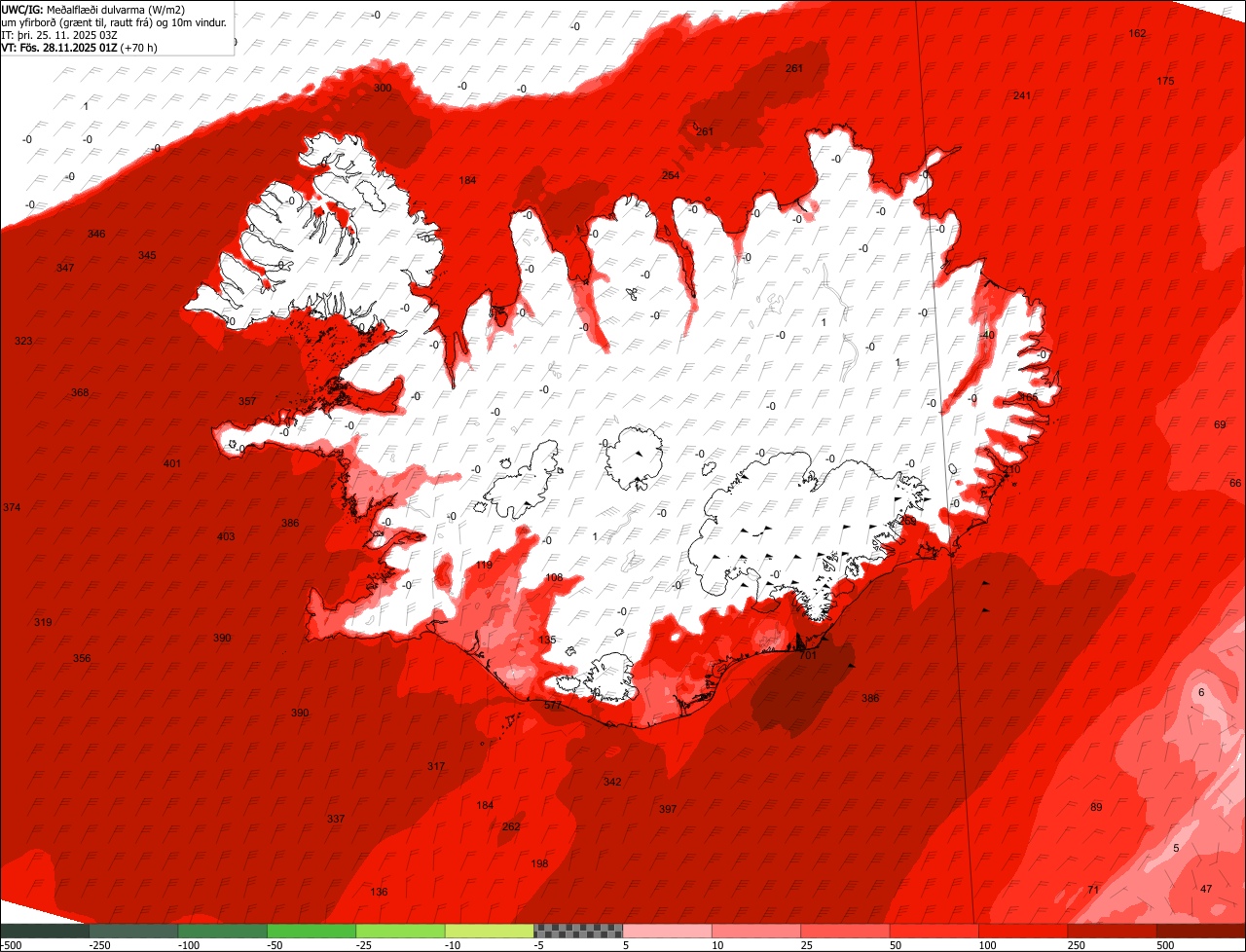Click the '-100' legend label

[x=188, y=945]
